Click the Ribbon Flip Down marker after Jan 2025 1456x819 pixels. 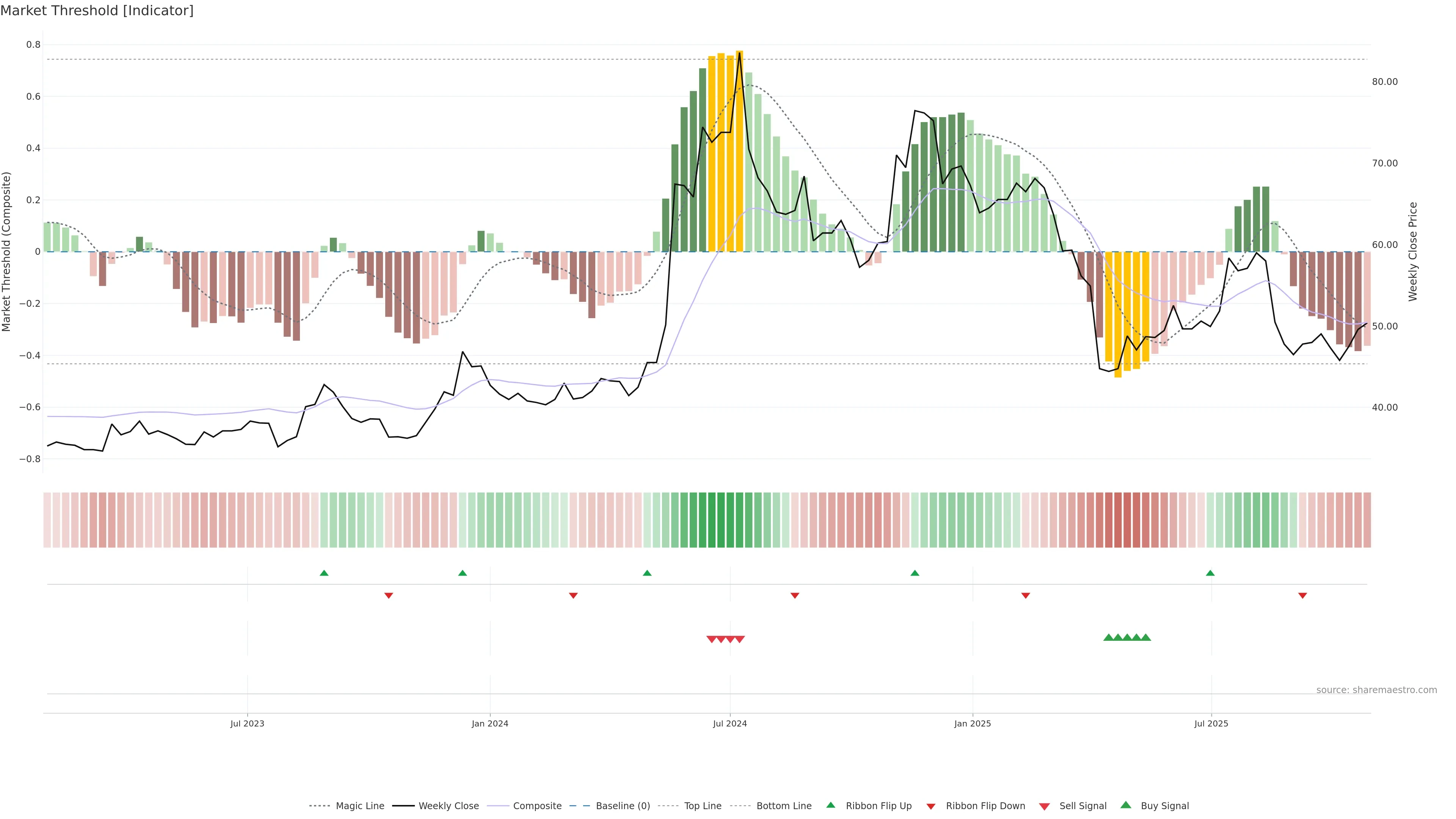[x=1025, y=595]
